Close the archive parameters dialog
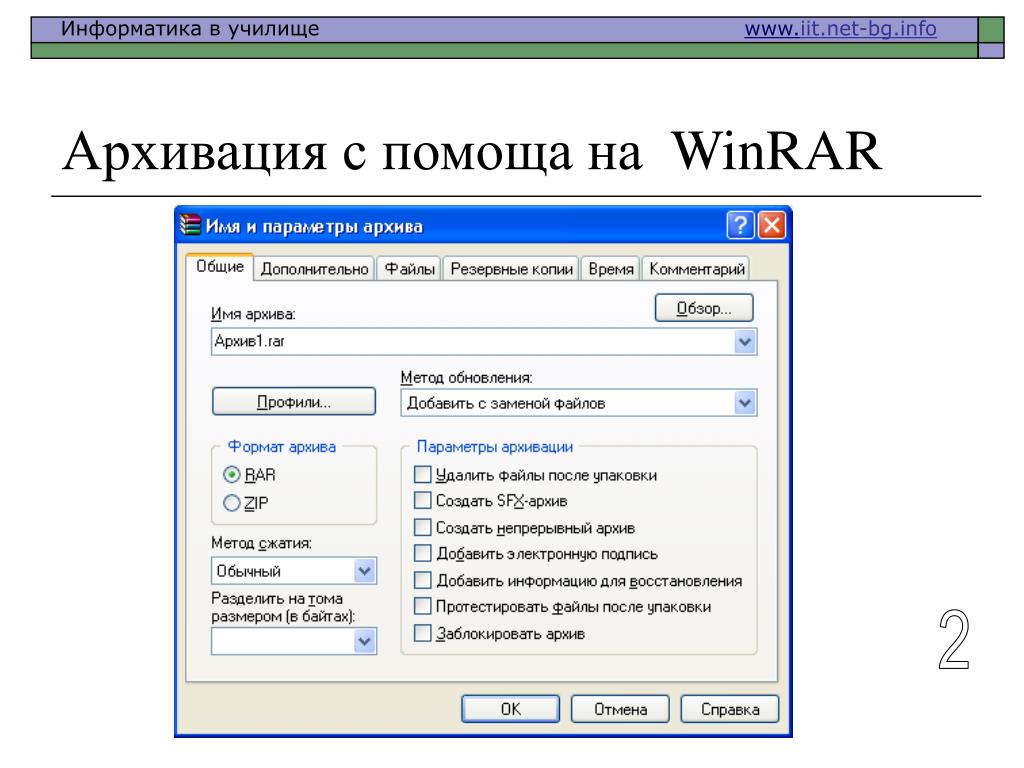Screen dimensions: 1024x768 click(x=771, y=225)
